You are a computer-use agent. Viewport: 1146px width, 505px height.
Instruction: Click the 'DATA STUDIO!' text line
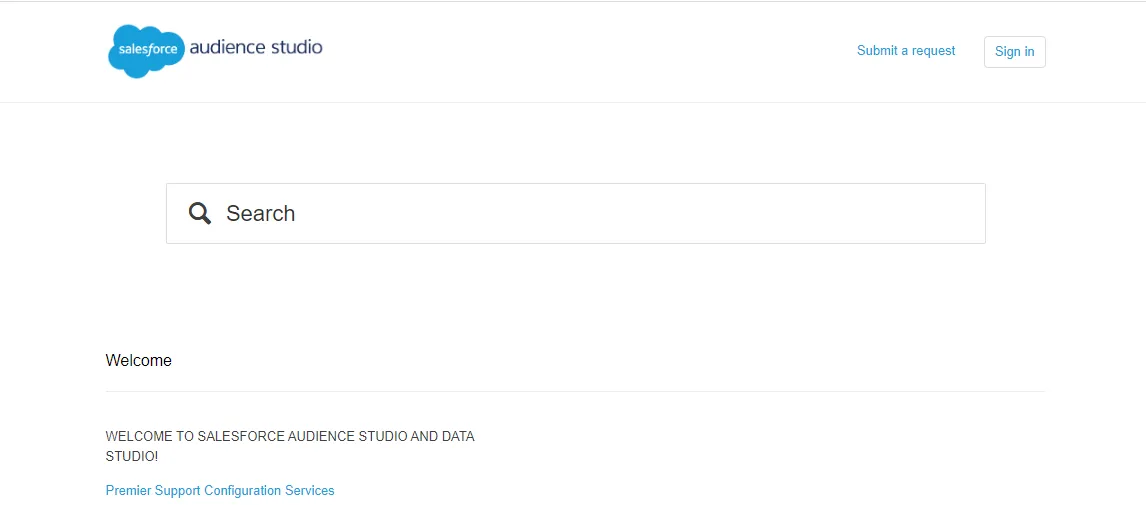132,457
